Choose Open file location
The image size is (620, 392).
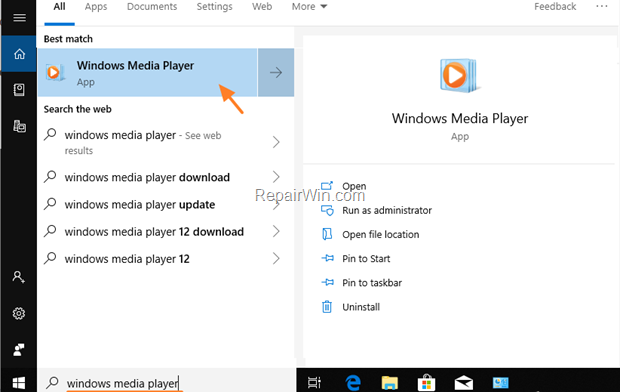click(x=370, y=235)
